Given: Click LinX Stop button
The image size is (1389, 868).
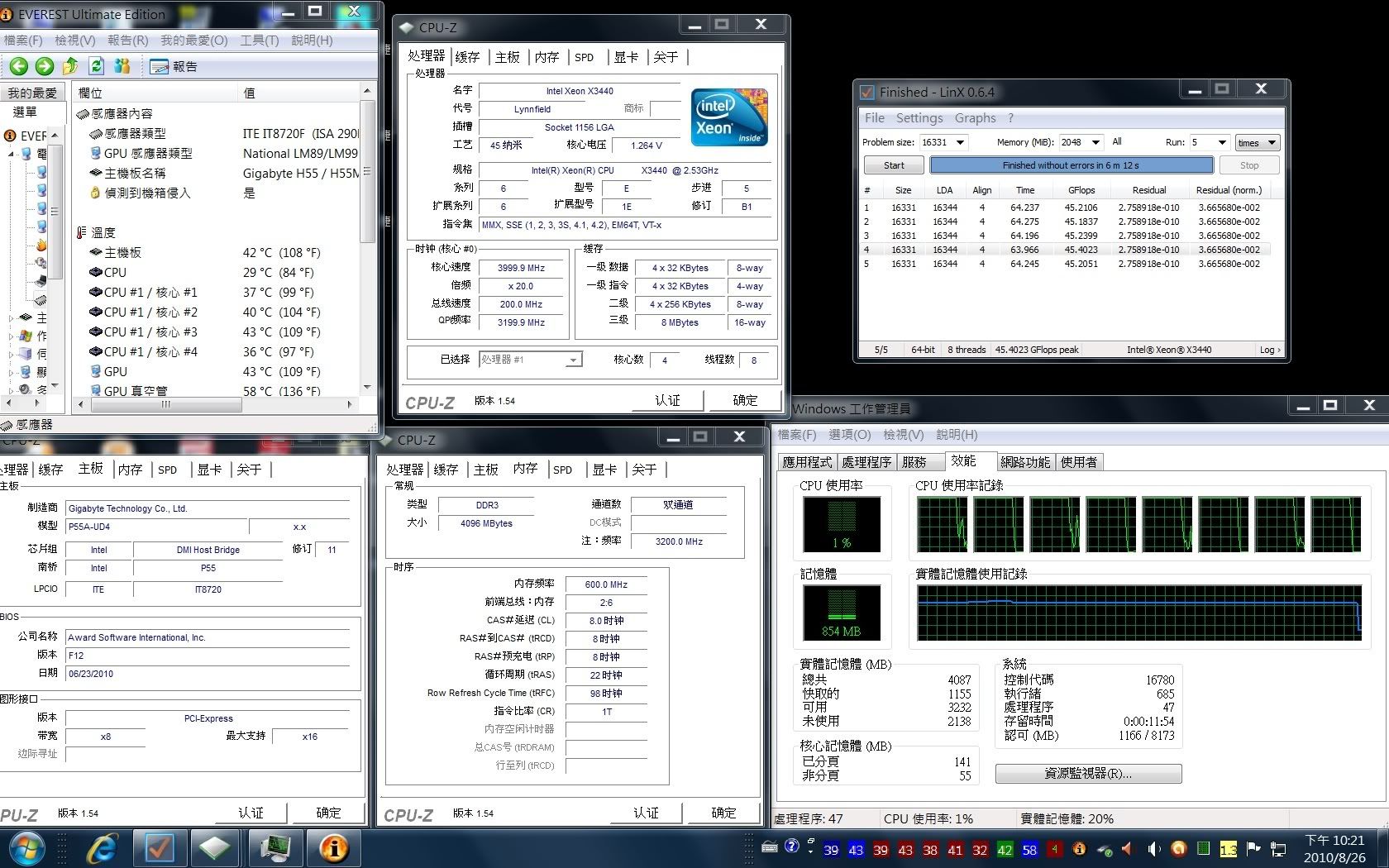Looking at the screenshot, I should click(x=1249, y=165).
